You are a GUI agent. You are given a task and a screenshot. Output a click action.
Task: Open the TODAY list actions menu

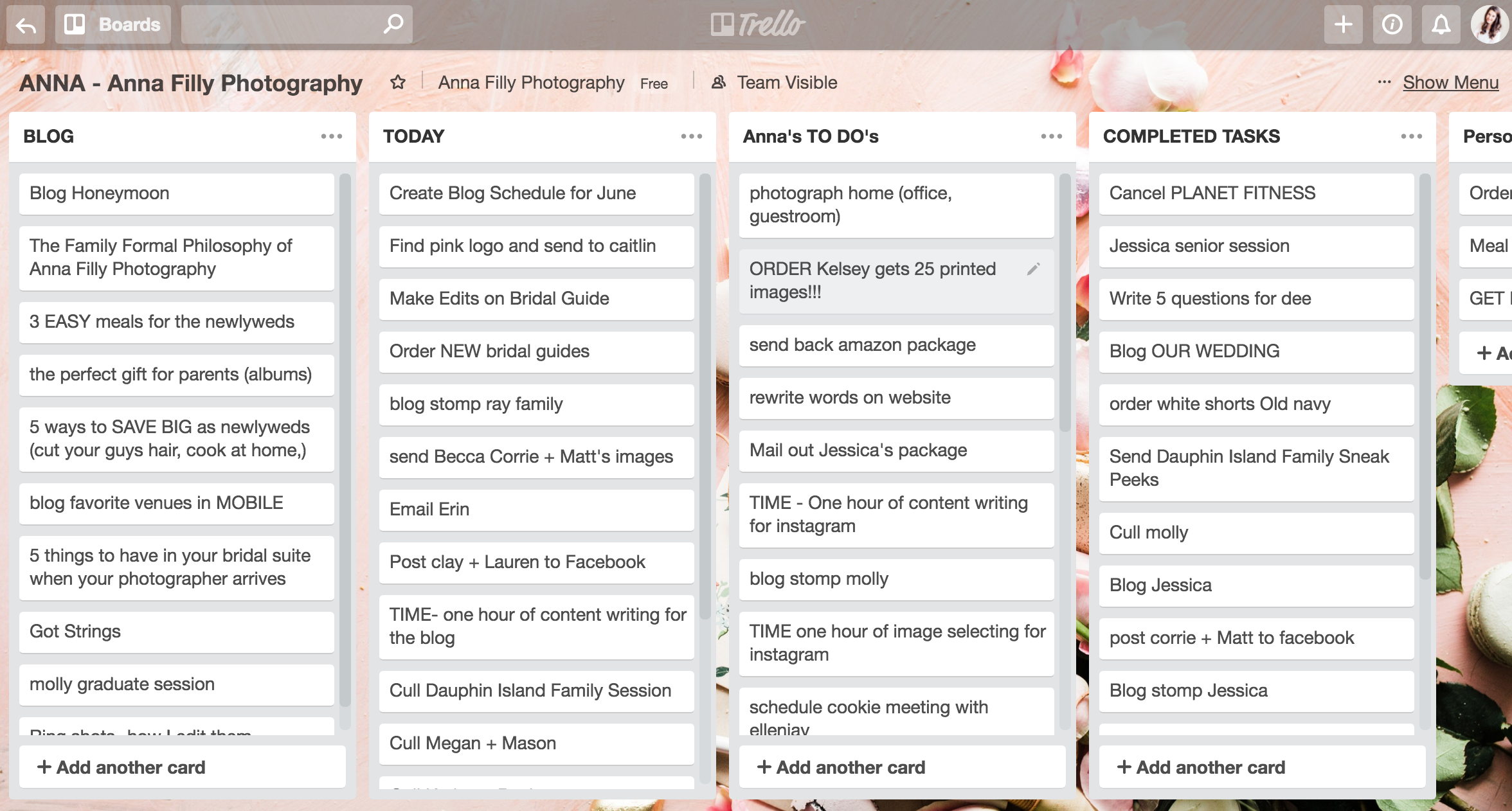click(x=692, y=136)
